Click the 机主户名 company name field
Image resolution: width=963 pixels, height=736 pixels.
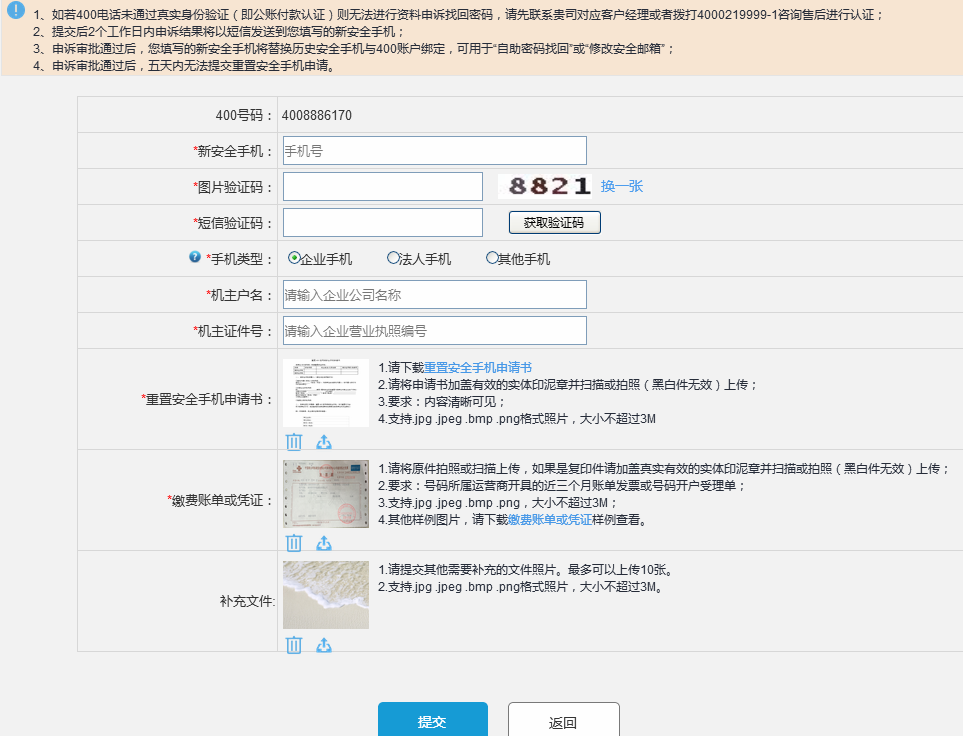tap(434, 295)
